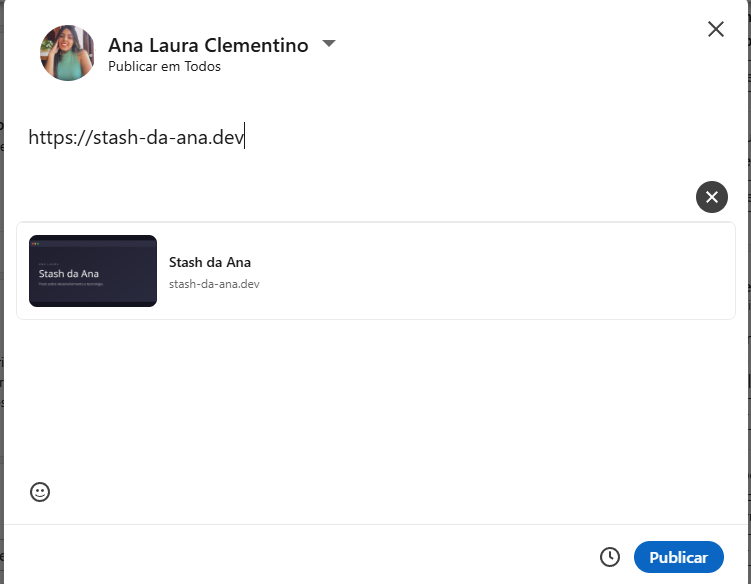
Task: Click the stash-da-ana.dev domain under preview title
Action: (214, 284)
